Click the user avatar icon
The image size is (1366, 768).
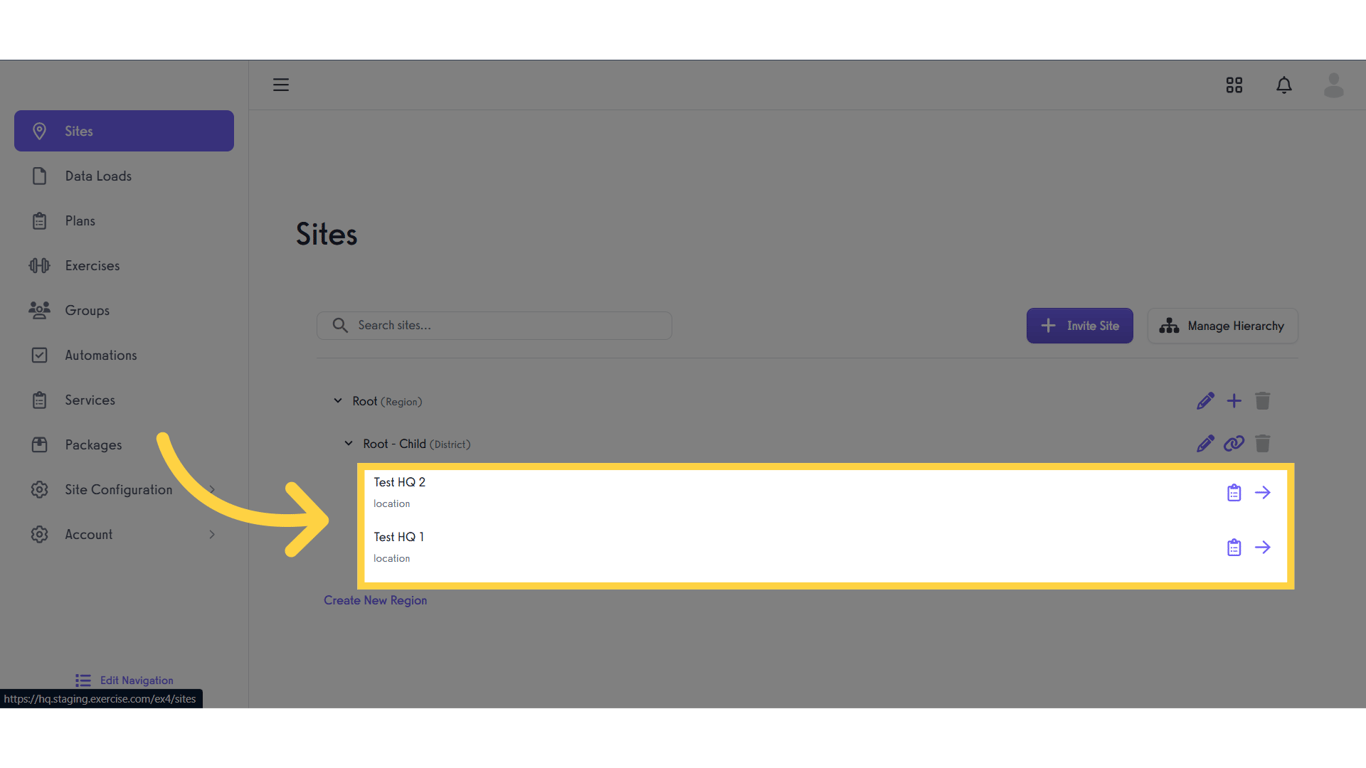tap(1334, 85)
